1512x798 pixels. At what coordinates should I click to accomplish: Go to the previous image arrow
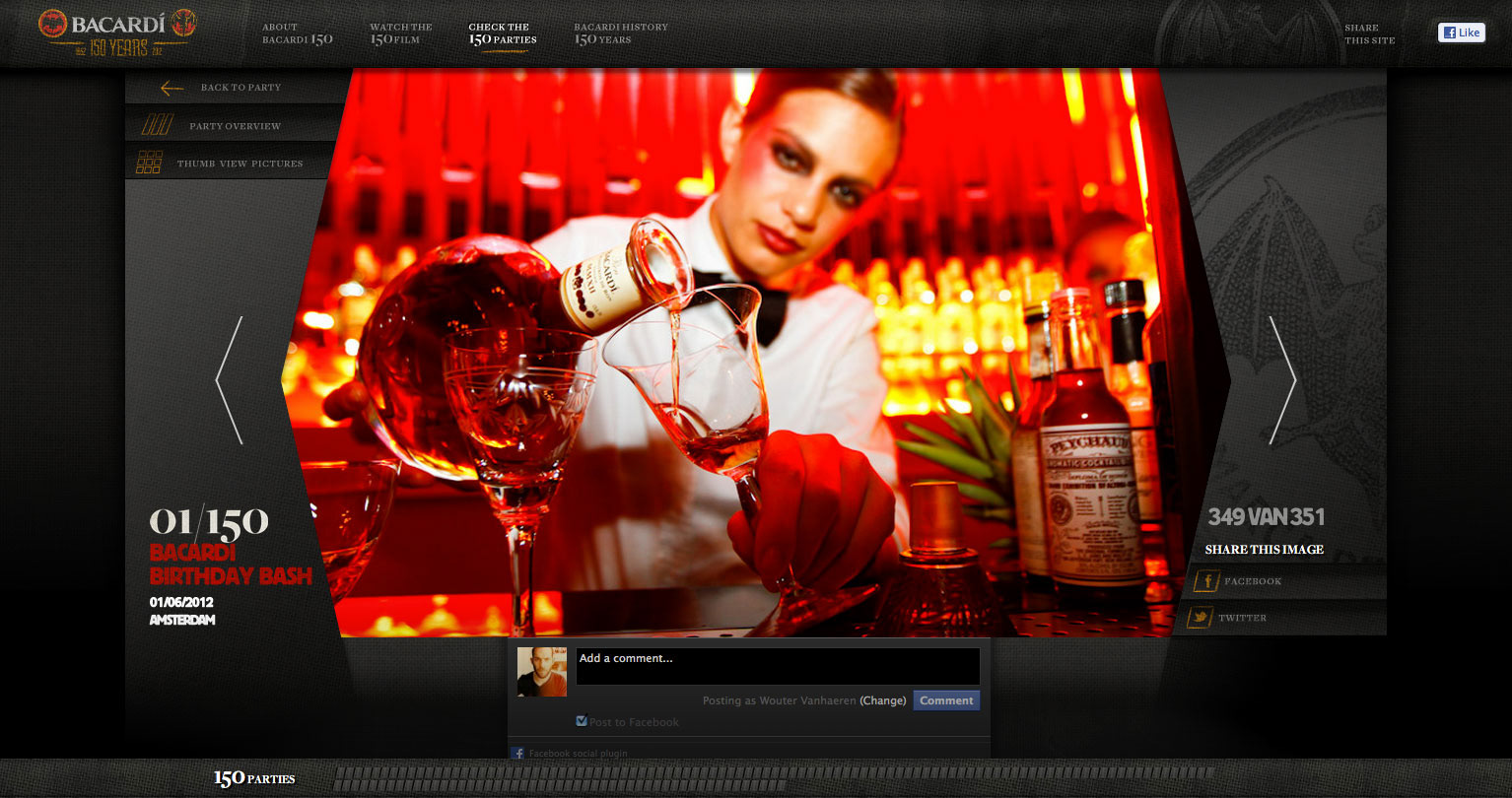click(229, 380)
